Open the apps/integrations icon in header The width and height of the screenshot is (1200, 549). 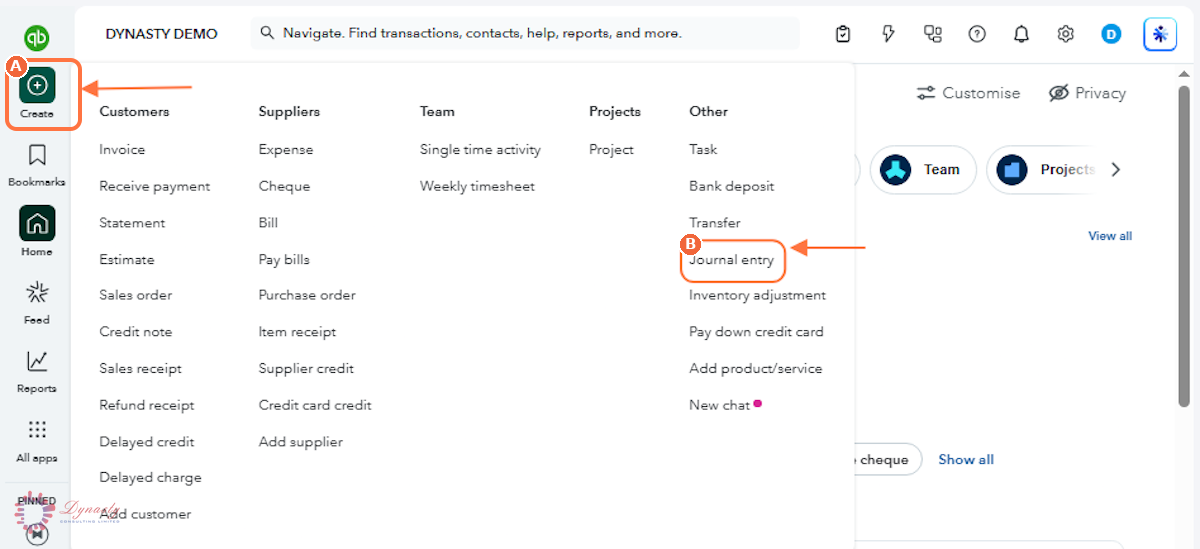(933, 34)
